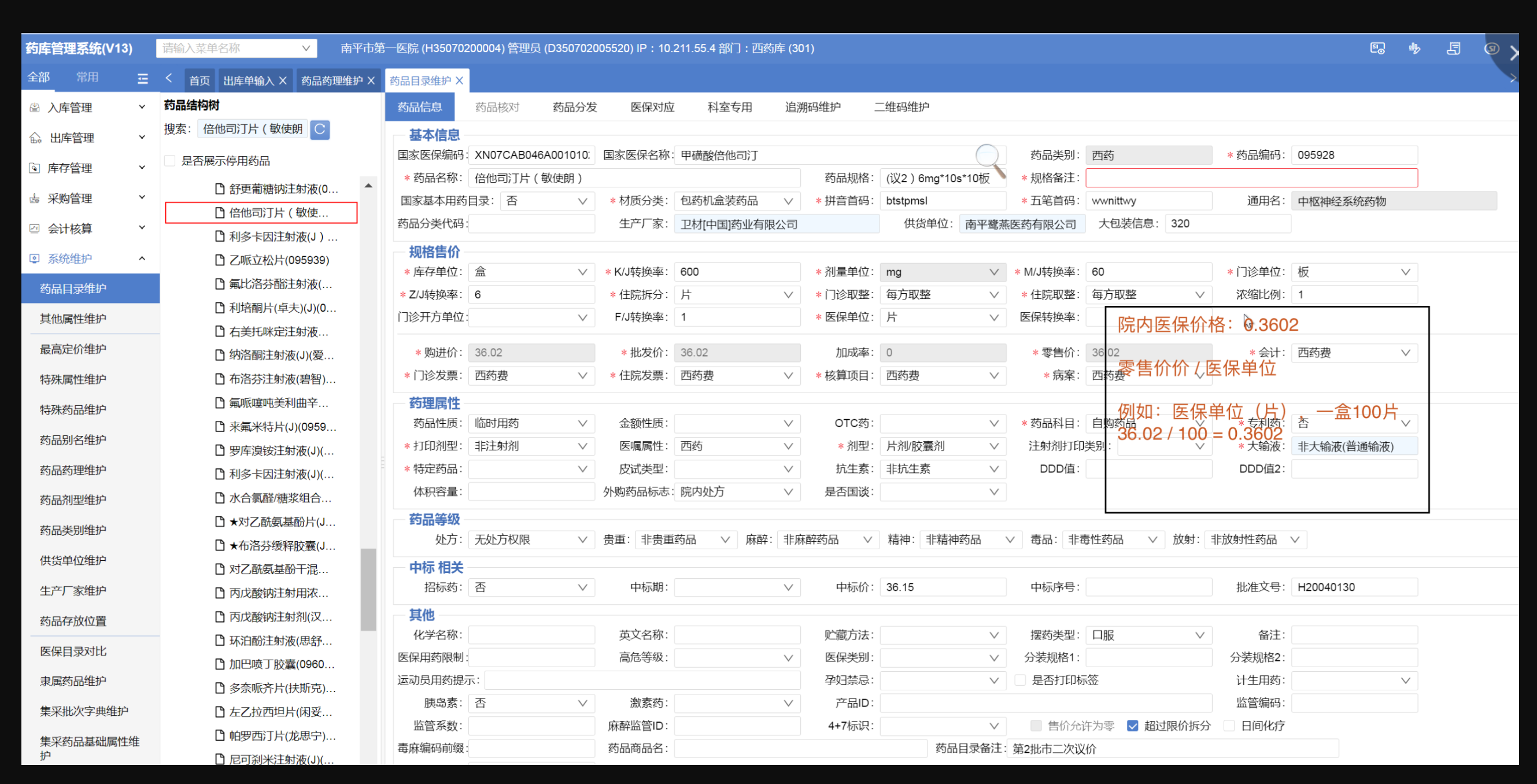Uncheck the 超过限价拆分 checkbox
The image size is (1537, 784).
(x=1132, y=726)
